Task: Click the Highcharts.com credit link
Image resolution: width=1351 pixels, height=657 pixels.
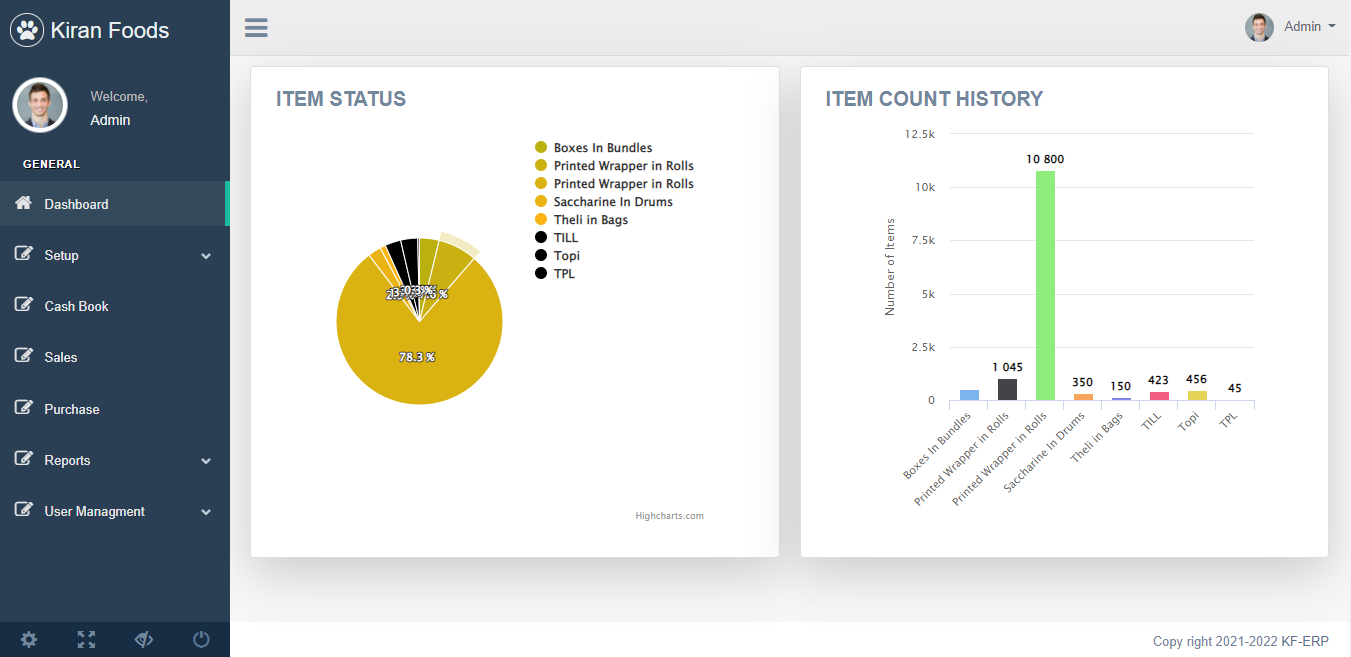Action: (x=669, y=515)
